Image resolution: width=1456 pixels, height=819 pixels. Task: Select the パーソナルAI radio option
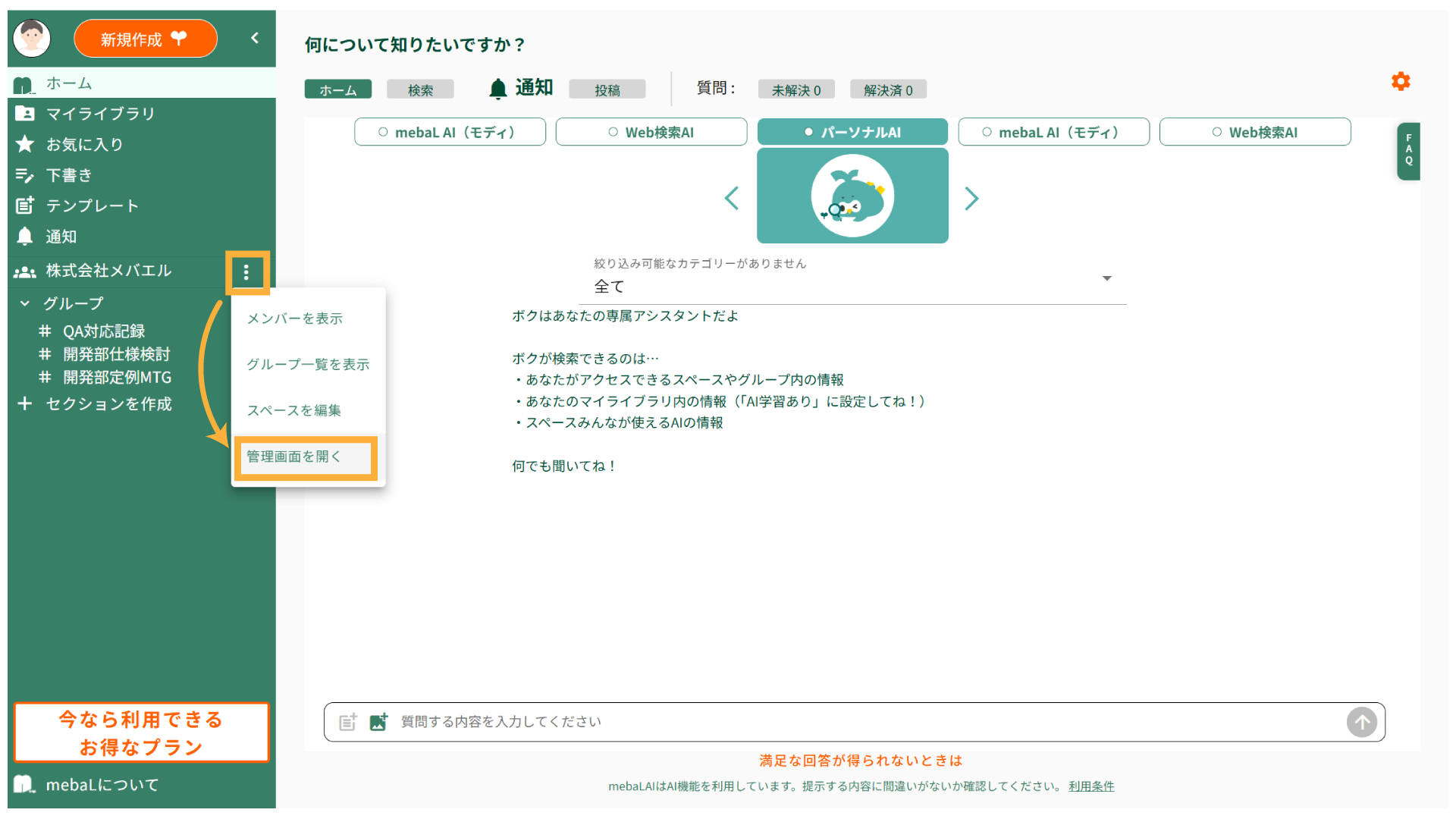(852, 132)
